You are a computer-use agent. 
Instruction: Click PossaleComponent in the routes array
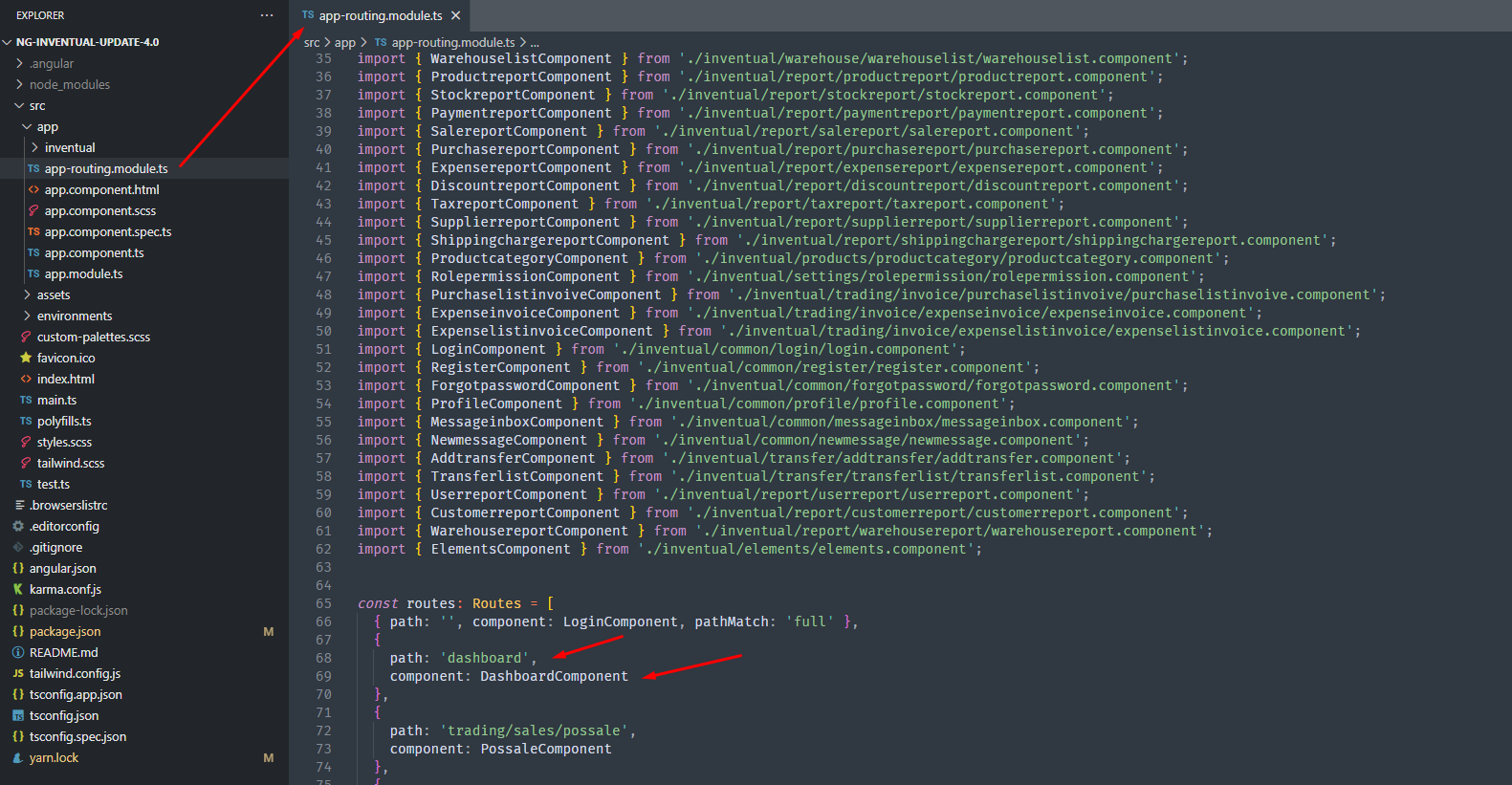545,749
